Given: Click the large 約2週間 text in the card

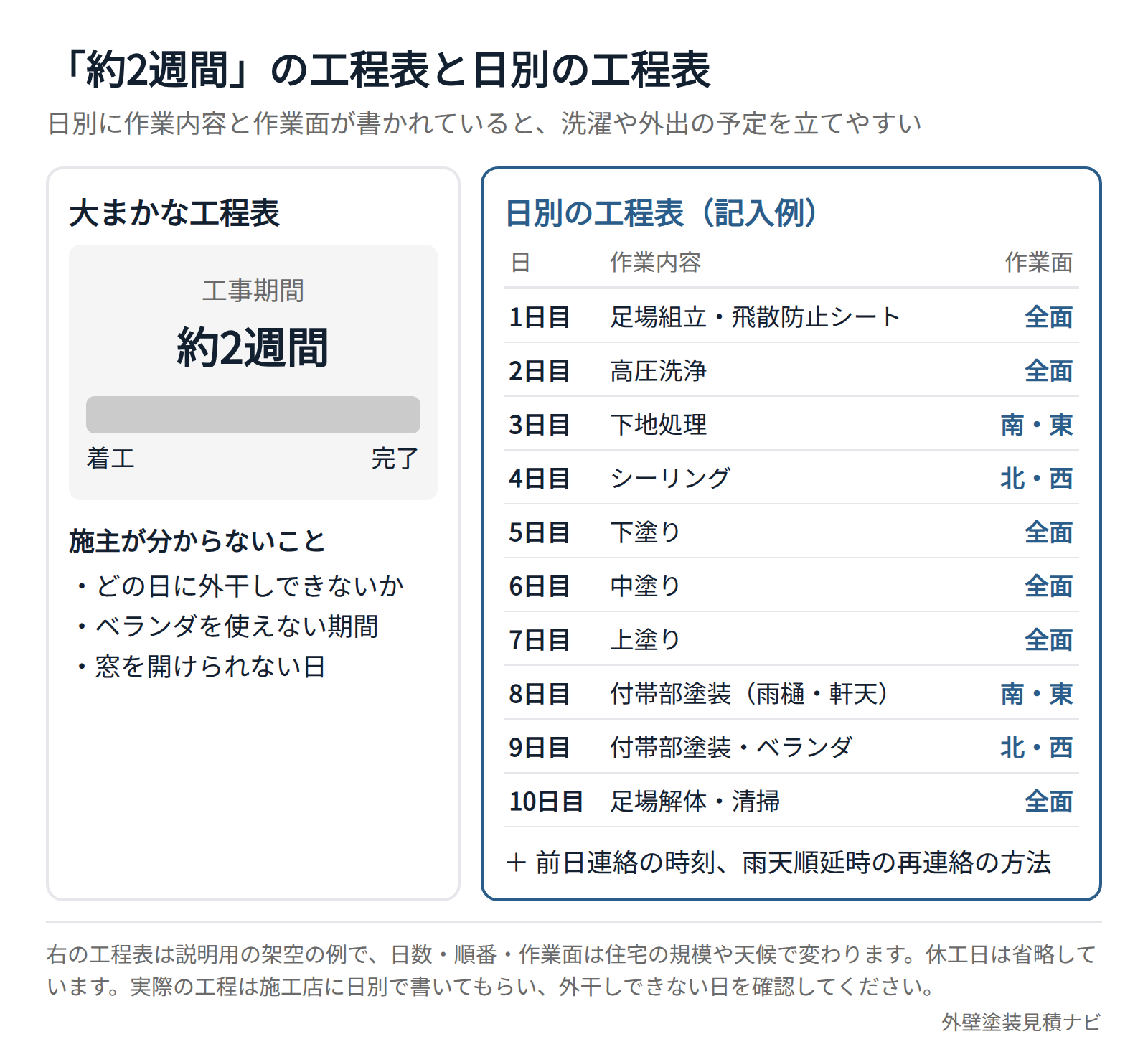Looking at the screenshot, I should (253, 347).
